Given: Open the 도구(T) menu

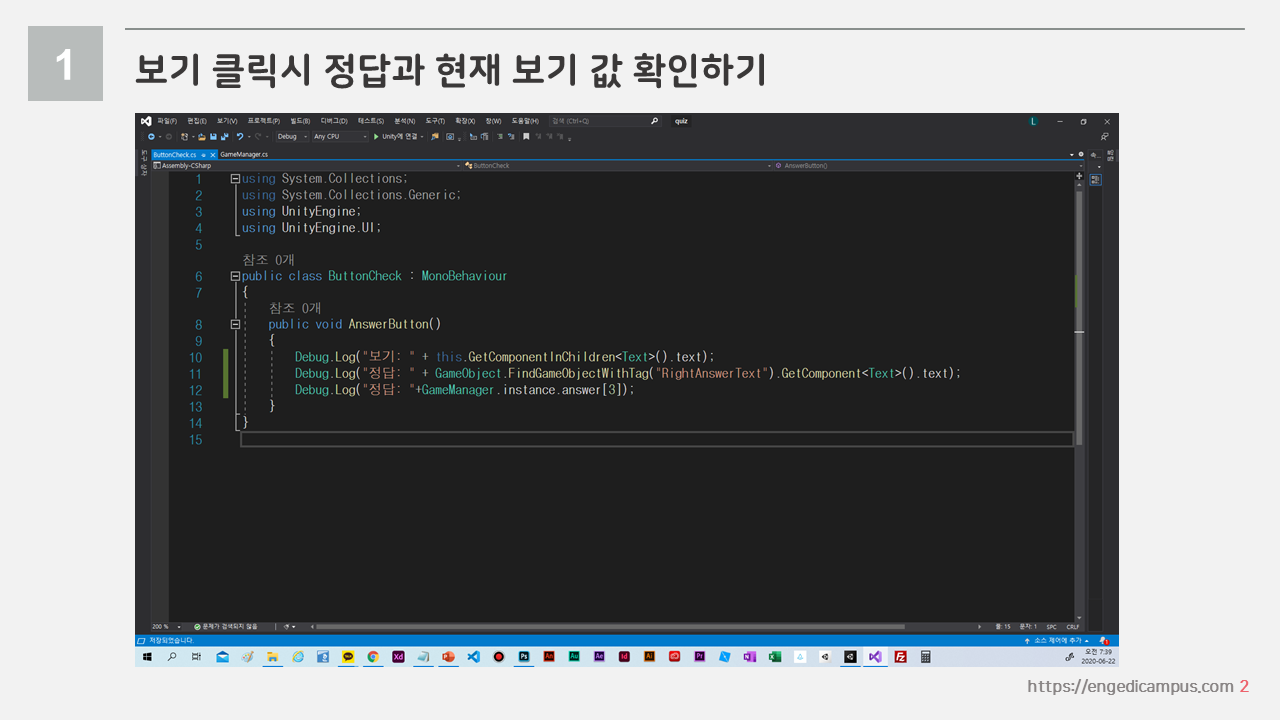Looking at the screenshot, I should pyautogui.click(x=435, y=121).
